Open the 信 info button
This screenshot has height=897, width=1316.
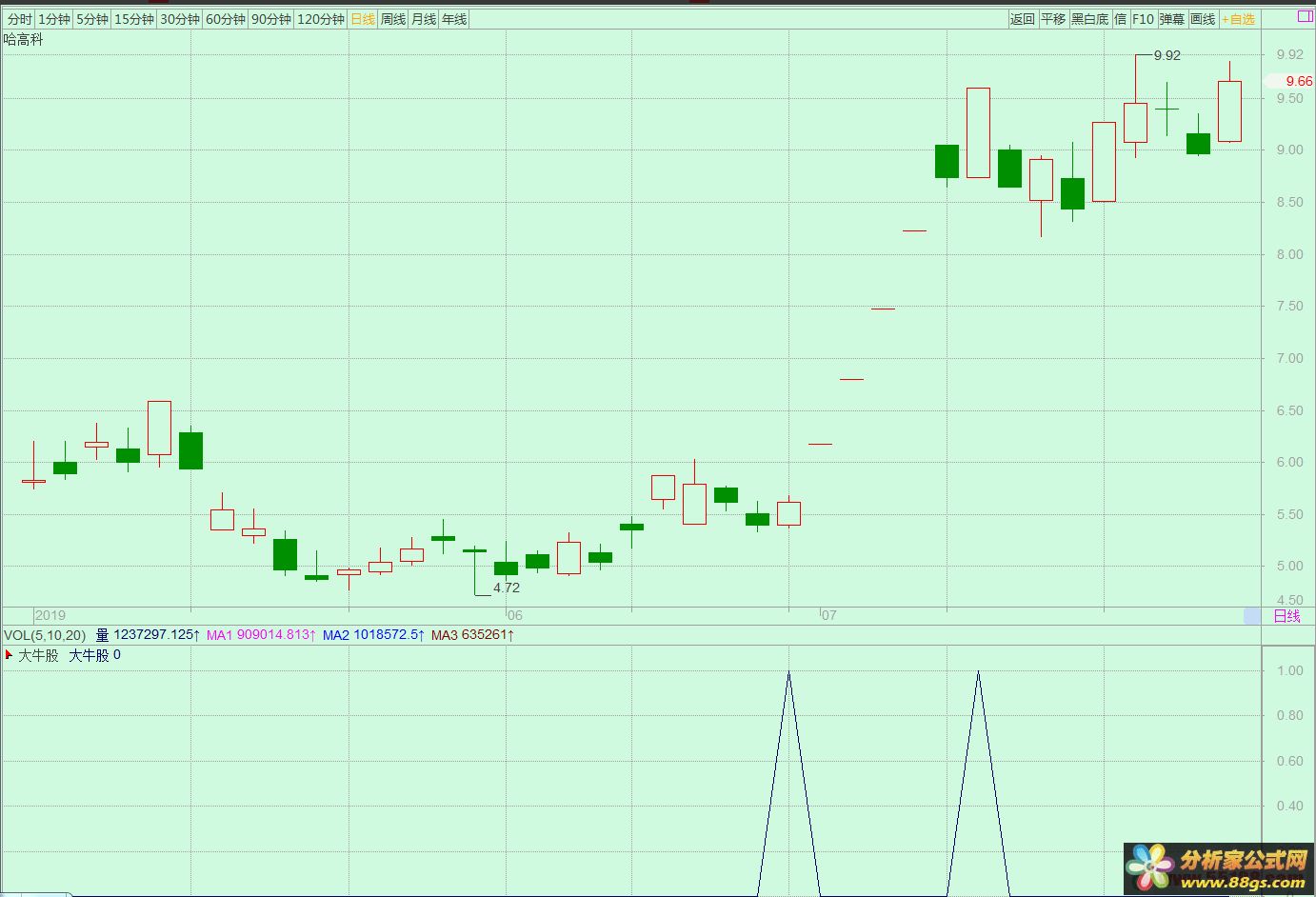click(1120, 19)
